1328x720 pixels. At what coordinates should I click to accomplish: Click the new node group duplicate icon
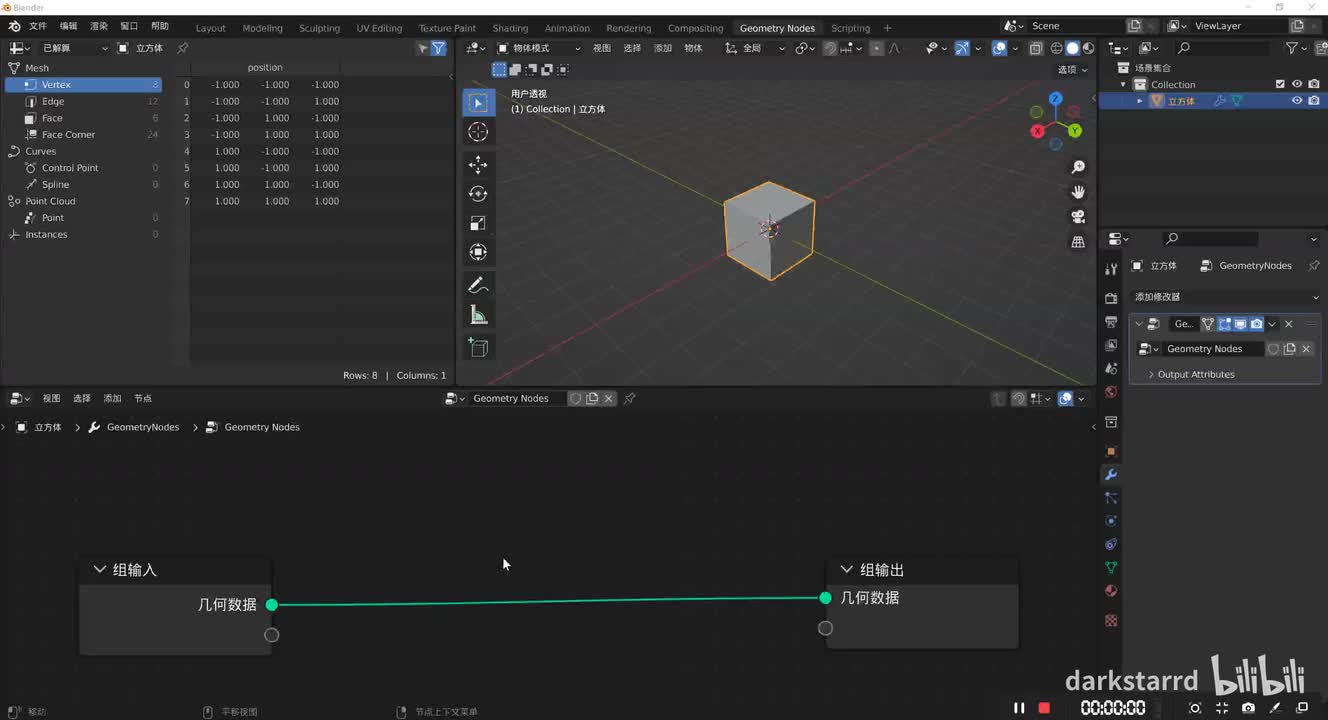click(592, 398)
